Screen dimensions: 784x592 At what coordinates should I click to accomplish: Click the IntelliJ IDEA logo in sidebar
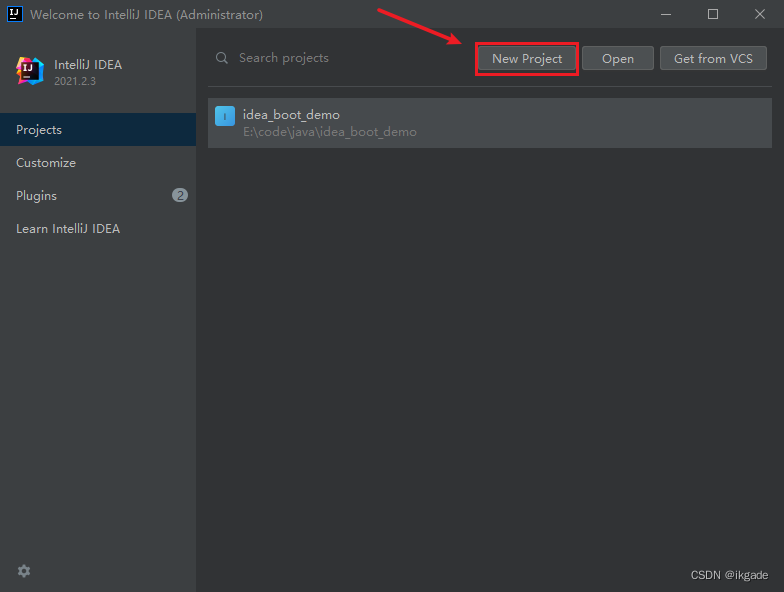(30, 71)
